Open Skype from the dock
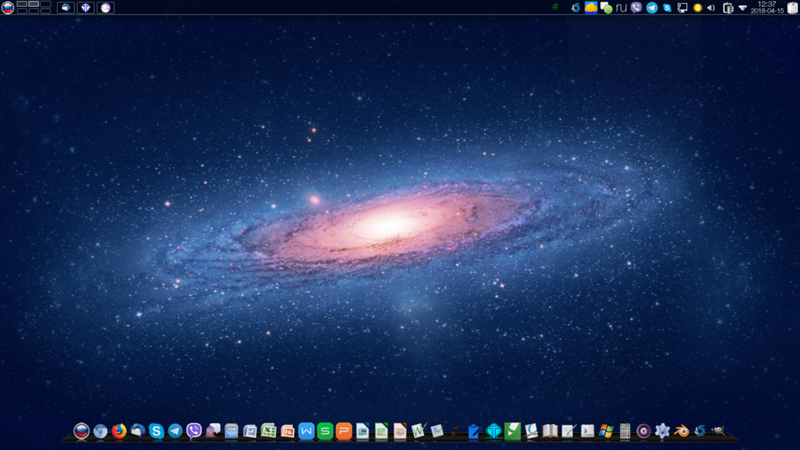The image size is (800, 450). click(x=156, y=431)
